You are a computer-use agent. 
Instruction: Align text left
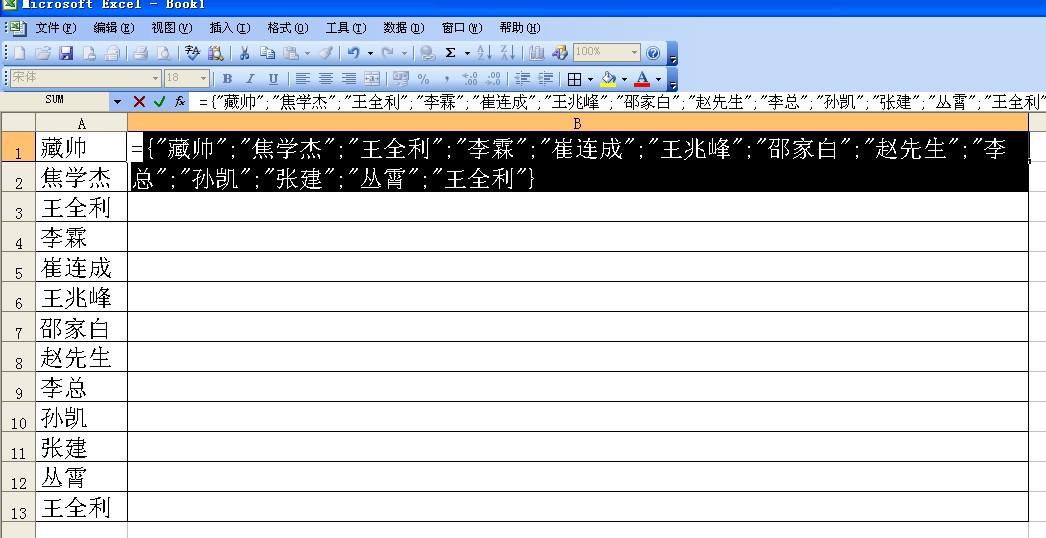click(302, 79)
